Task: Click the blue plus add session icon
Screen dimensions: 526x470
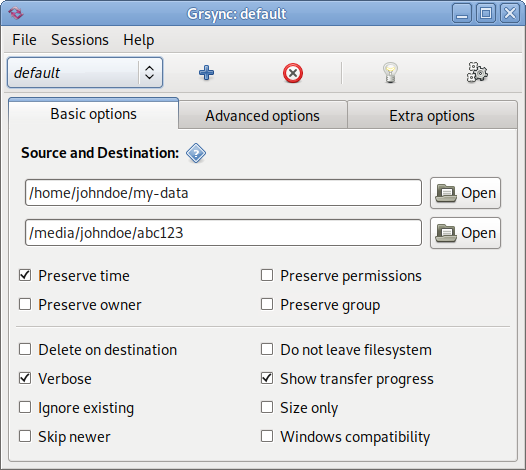Action: [206, 73]
